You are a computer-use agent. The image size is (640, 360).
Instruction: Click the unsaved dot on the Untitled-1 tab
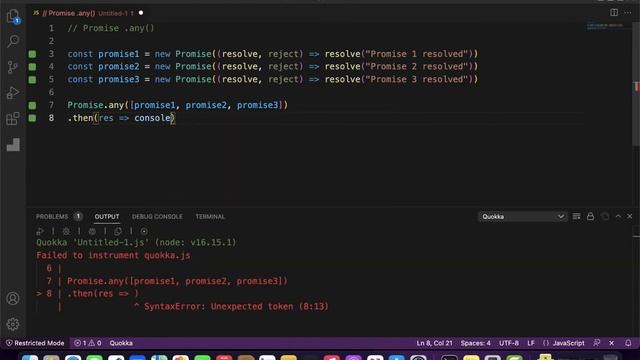coord(141,13)
